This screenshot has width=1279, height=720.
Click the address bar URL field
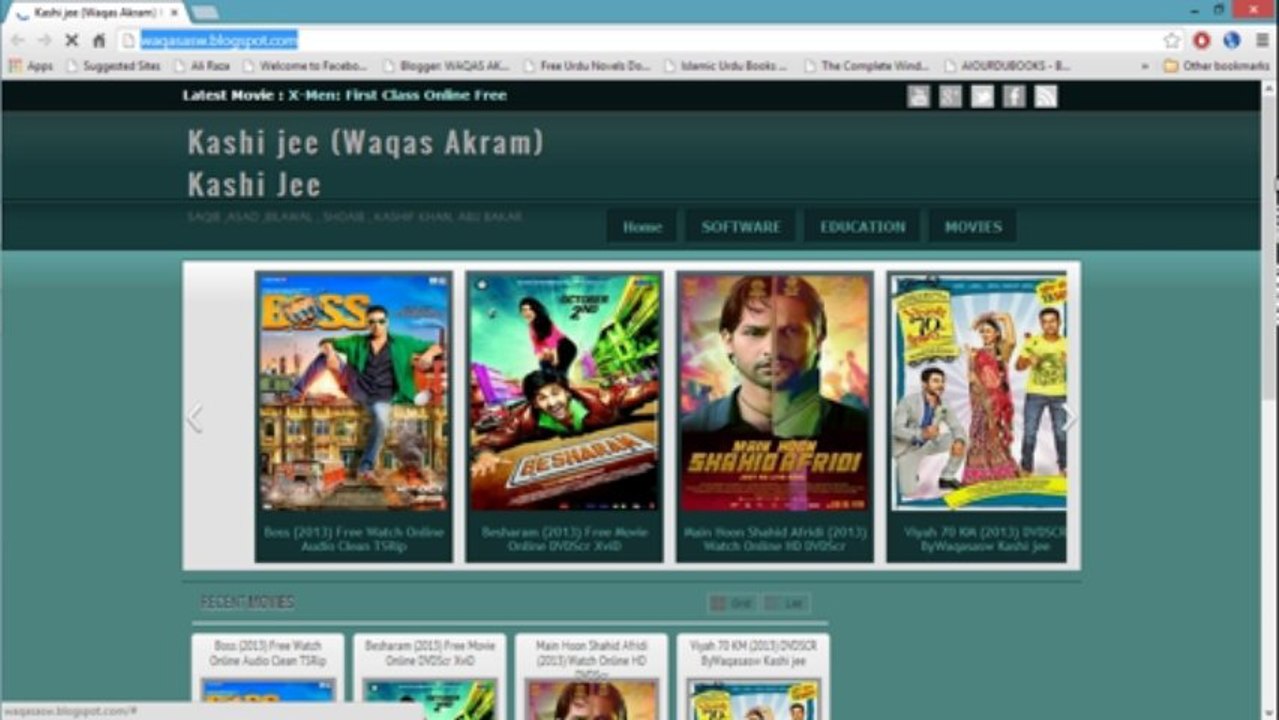click(640, 40)
